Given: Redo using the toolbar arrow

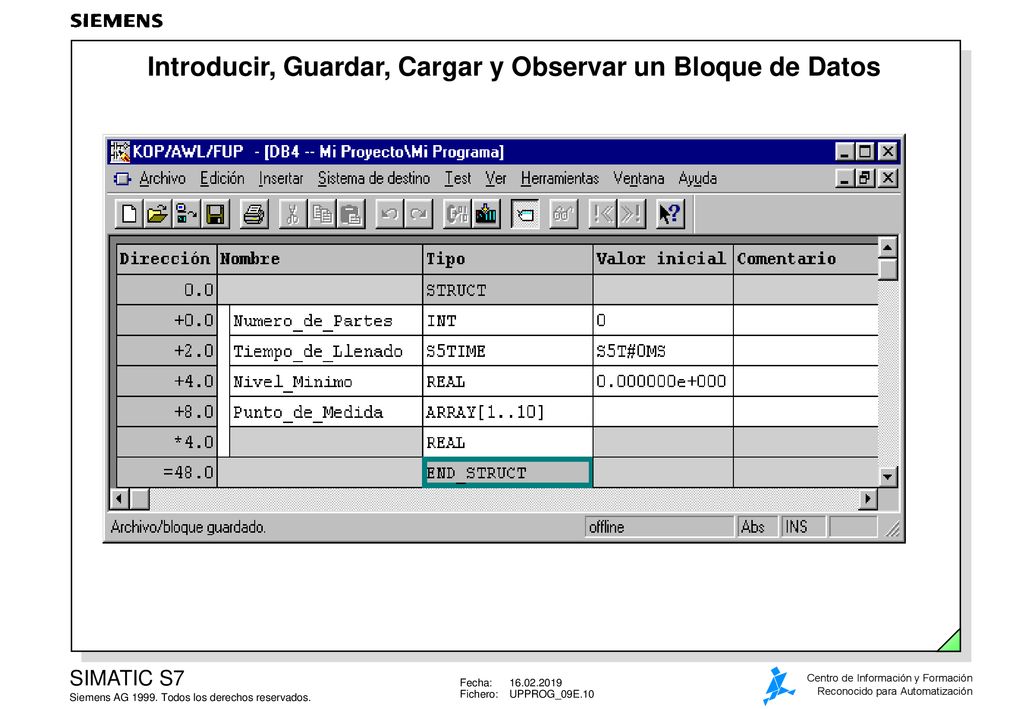Looking at the screenshot, I should (x=419, y=213).
